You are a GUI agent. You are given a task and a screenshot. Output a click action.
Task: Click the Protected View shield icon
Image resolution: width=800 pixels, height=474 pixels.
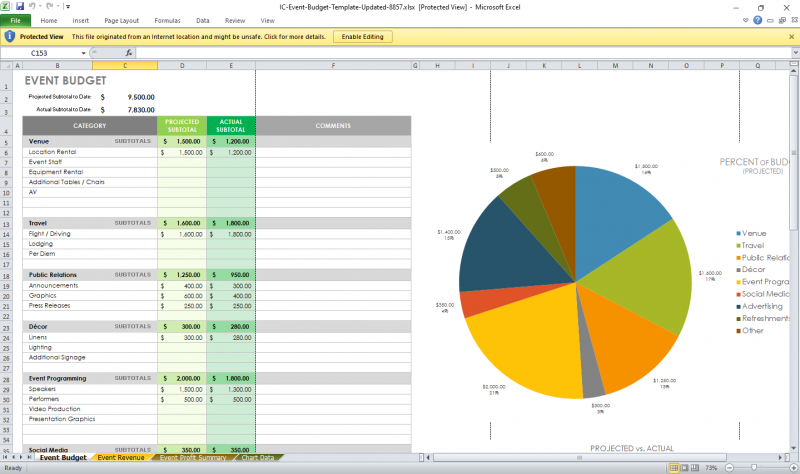pyautogui.click(x=10, y=36)
